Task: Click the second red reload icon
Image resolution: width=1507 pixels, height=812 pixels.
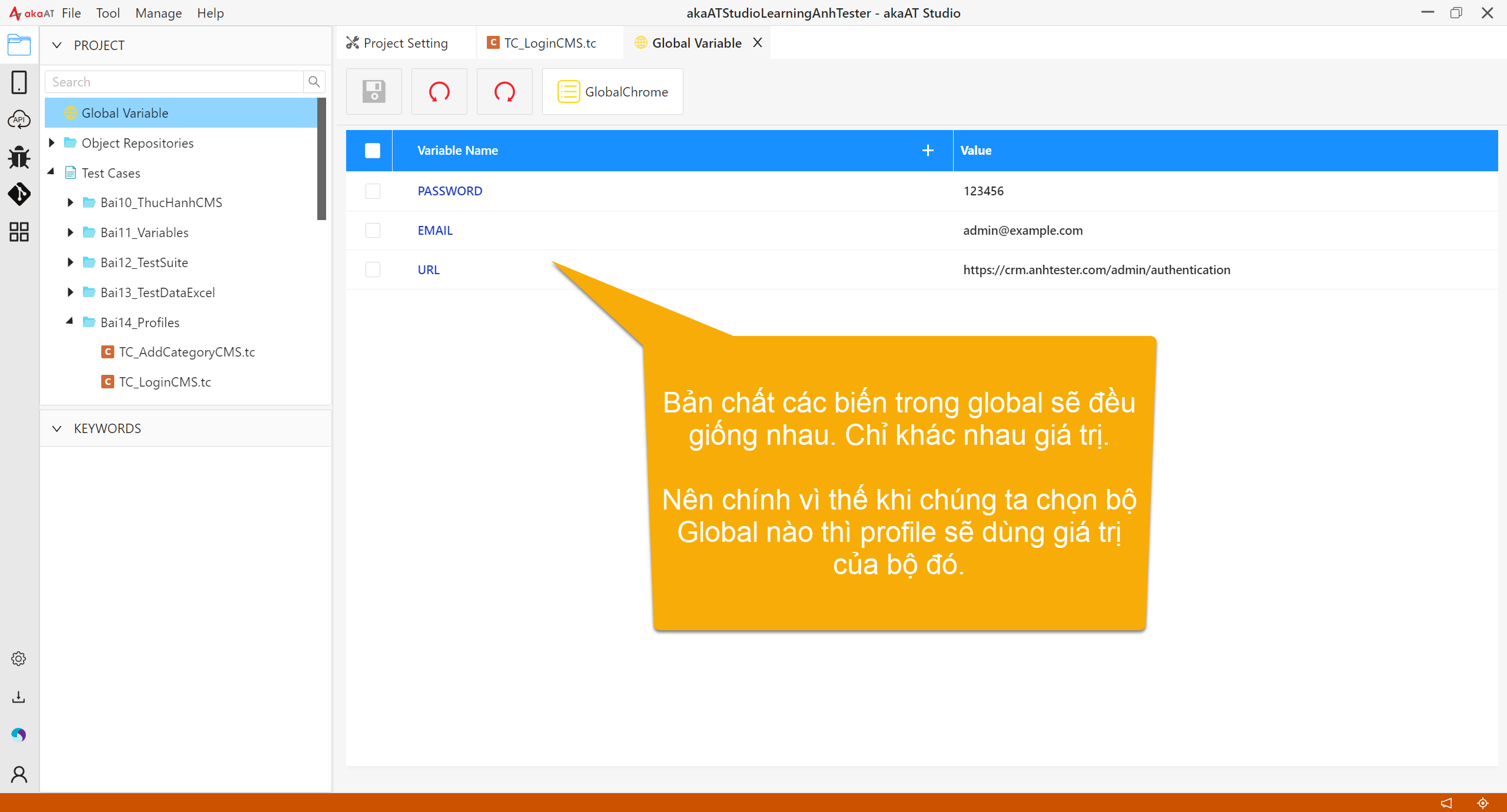Action: [x=504, y=92]
